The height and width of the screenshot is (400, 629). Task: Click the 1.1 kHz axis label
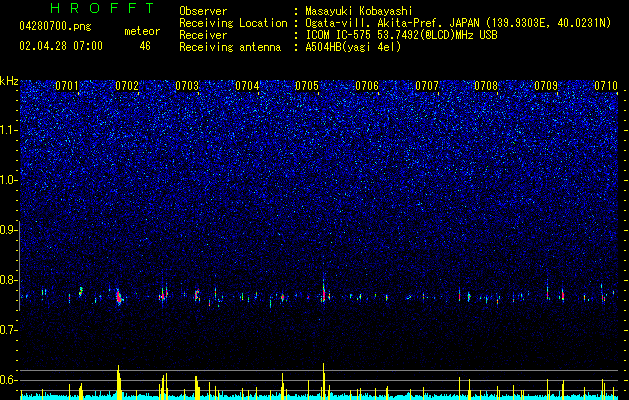tap(8, 130)
